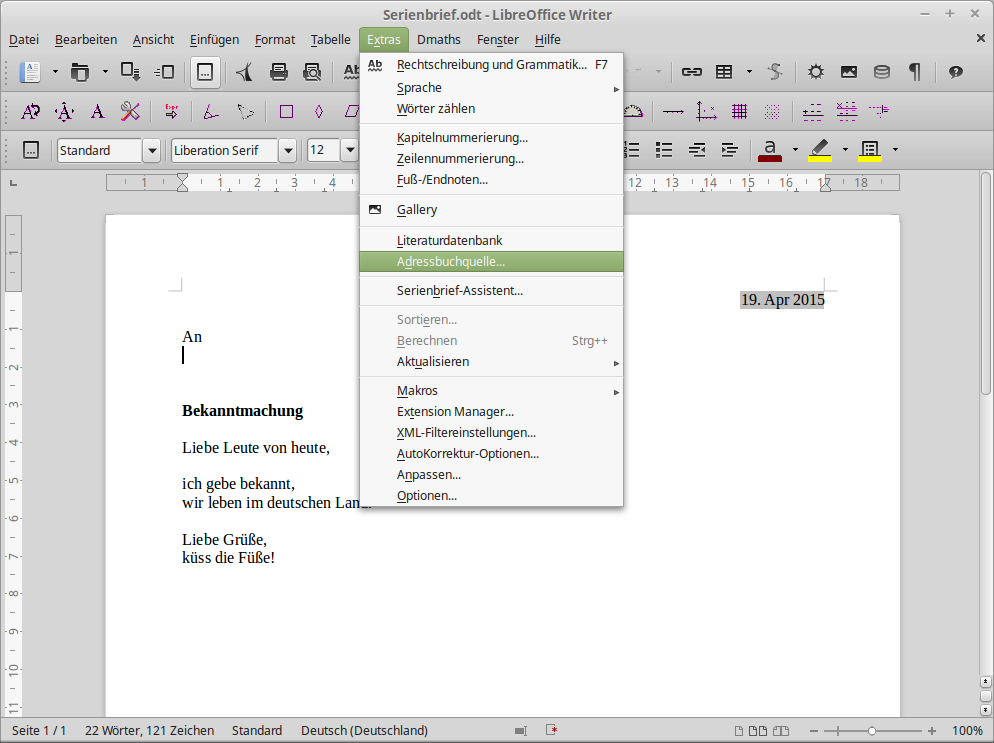The image size is (994, 743).
Task: Toggle the bulleted list button
Action: tap(664, 150)
